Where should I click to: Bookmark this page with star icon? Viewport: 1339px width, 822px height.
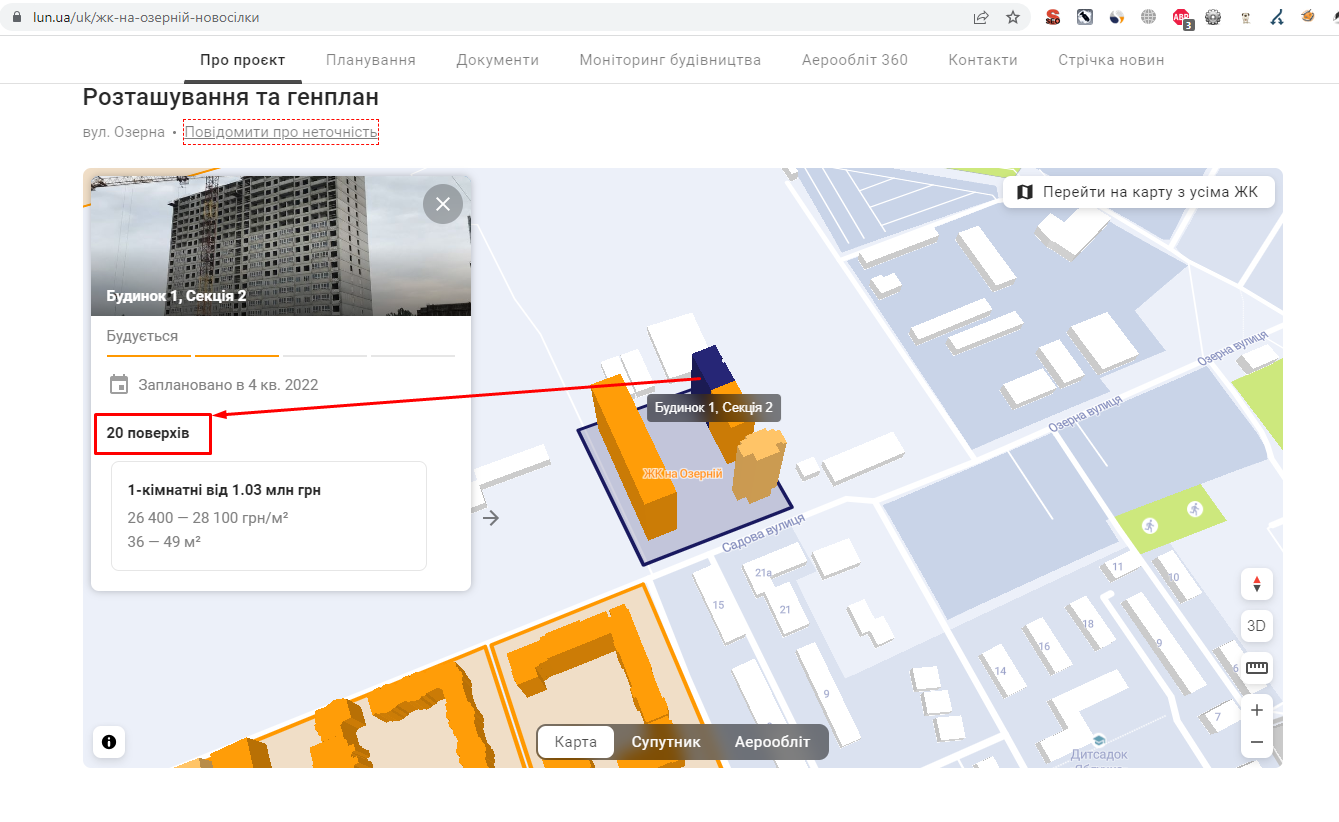click(x=1013, y=17)
